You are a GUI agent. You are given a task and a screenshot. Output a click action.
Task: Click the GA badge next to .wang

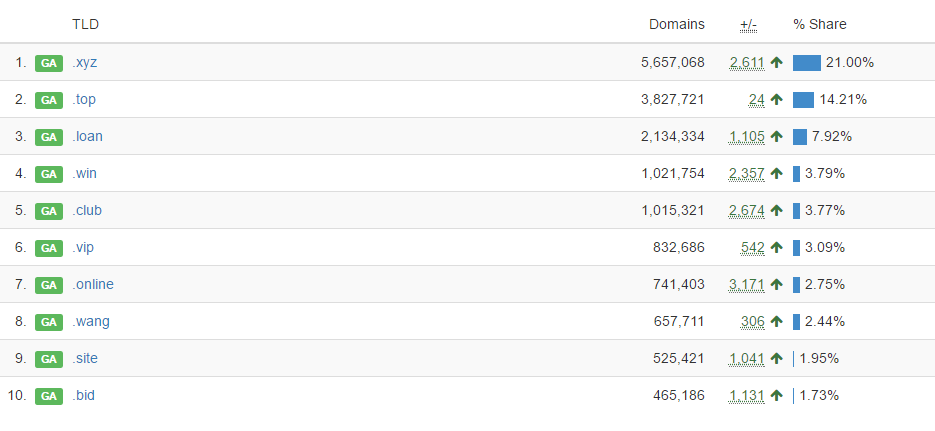[x=48, y=322]
